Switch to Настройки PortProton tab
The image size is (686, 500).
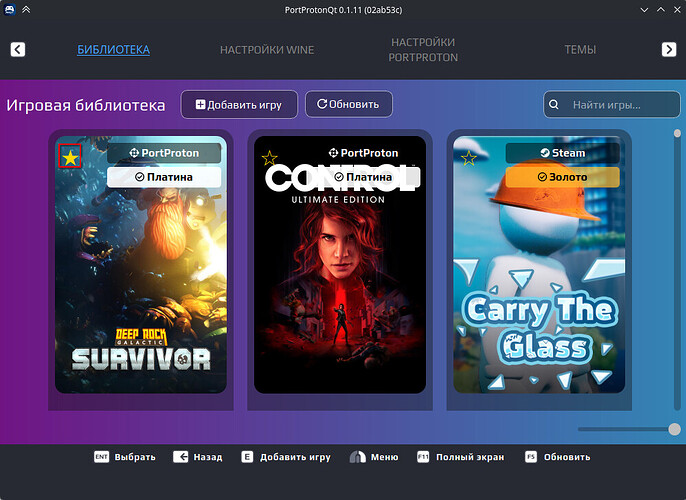(423, 50)
